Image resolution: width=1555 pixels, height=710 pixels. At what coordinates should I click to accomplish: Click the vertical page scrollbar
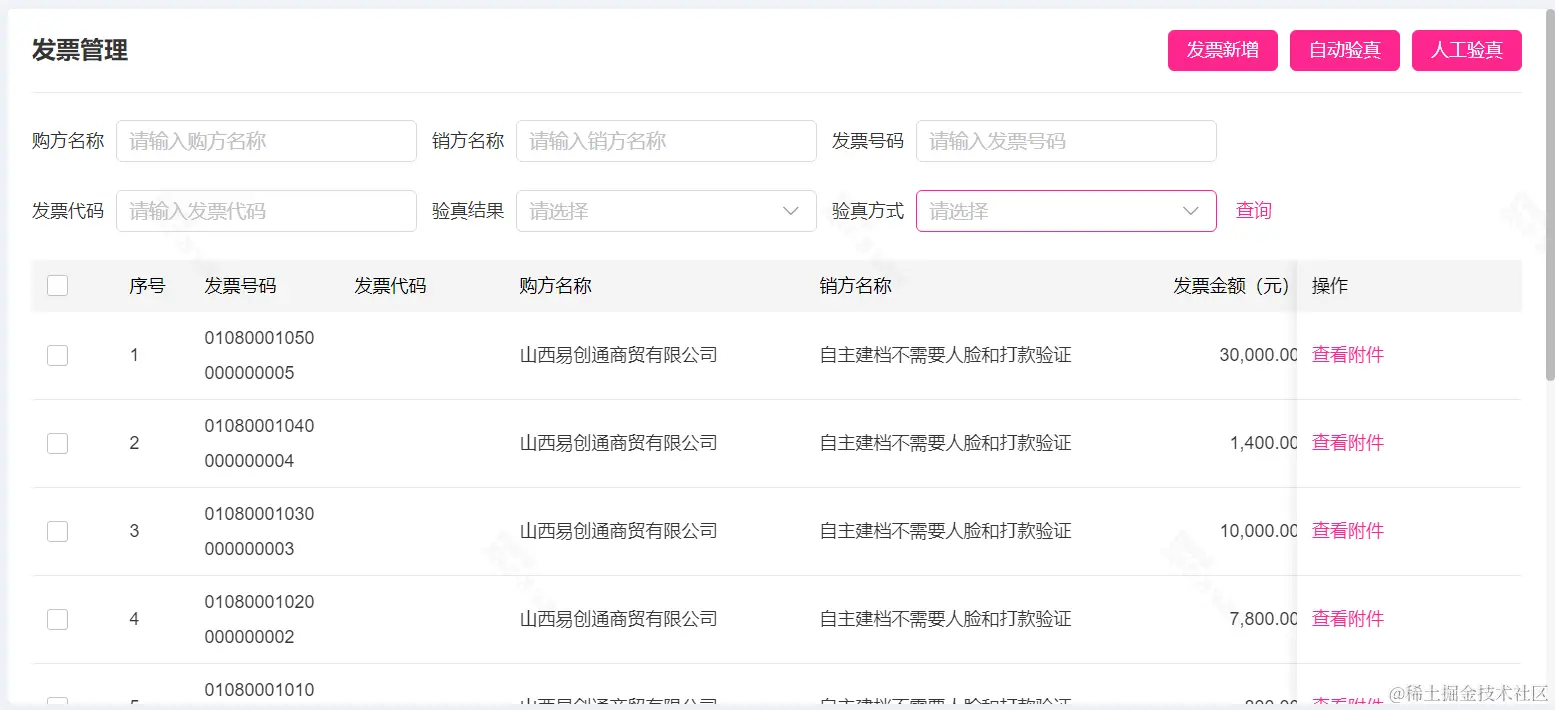1550,195
